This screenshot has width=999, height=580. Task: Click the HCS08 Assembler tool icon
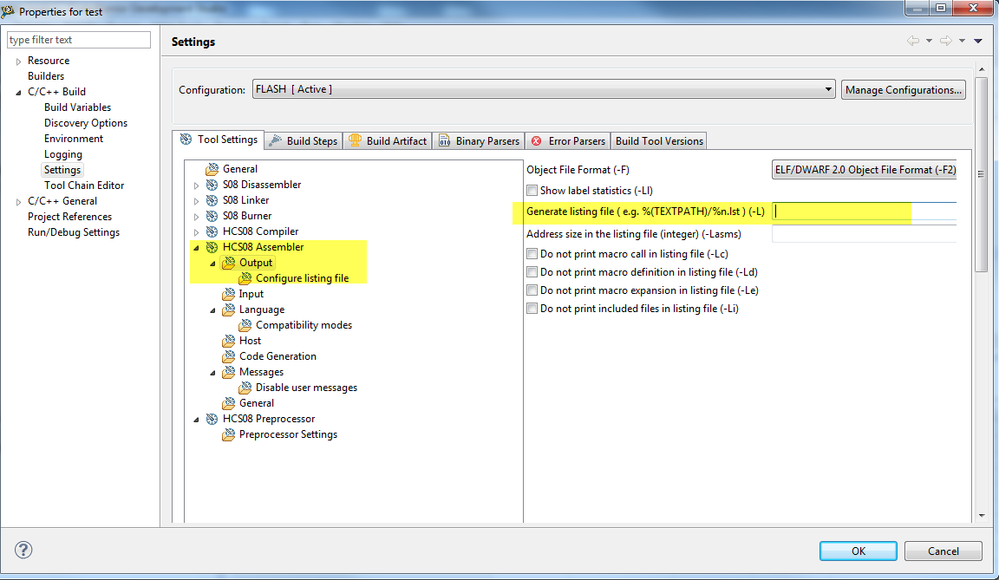(212, 247)
